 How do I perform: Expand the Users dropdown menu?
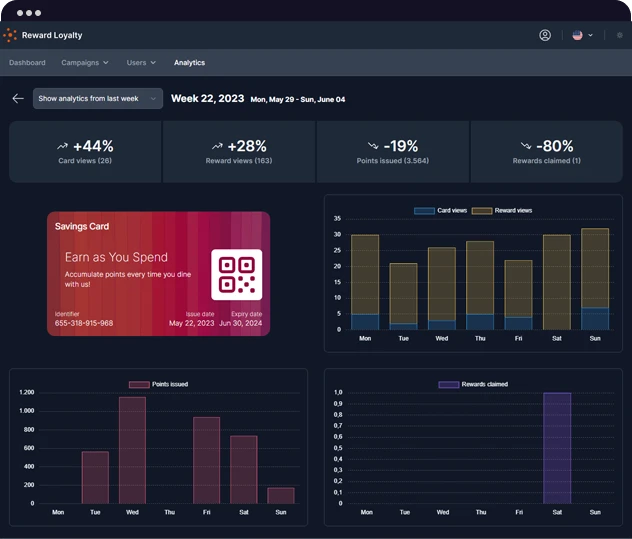click(x=141, y=63)
